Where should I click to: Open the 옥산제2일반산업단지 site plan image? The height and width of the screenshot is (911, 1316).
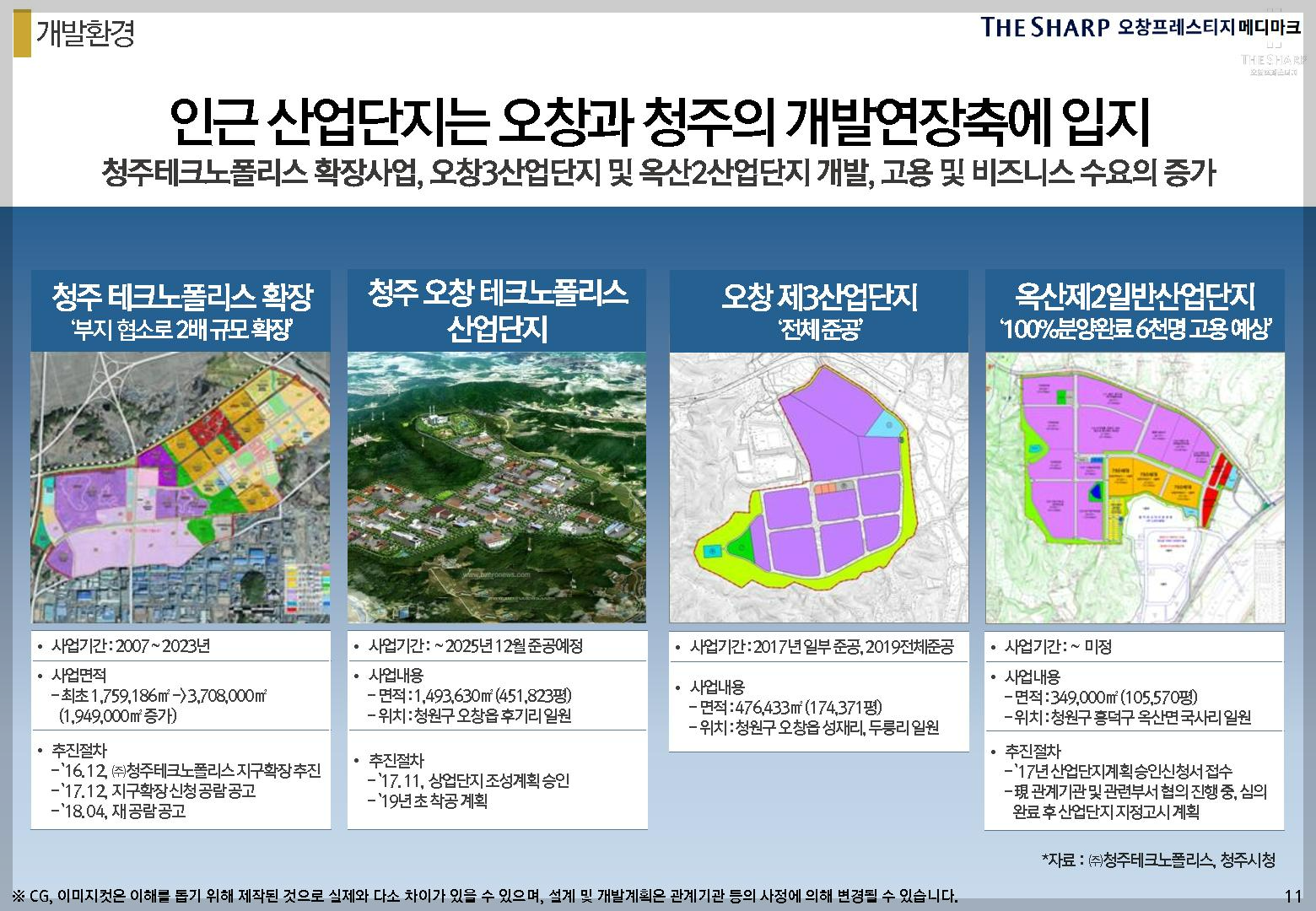tap(1135, 488)
